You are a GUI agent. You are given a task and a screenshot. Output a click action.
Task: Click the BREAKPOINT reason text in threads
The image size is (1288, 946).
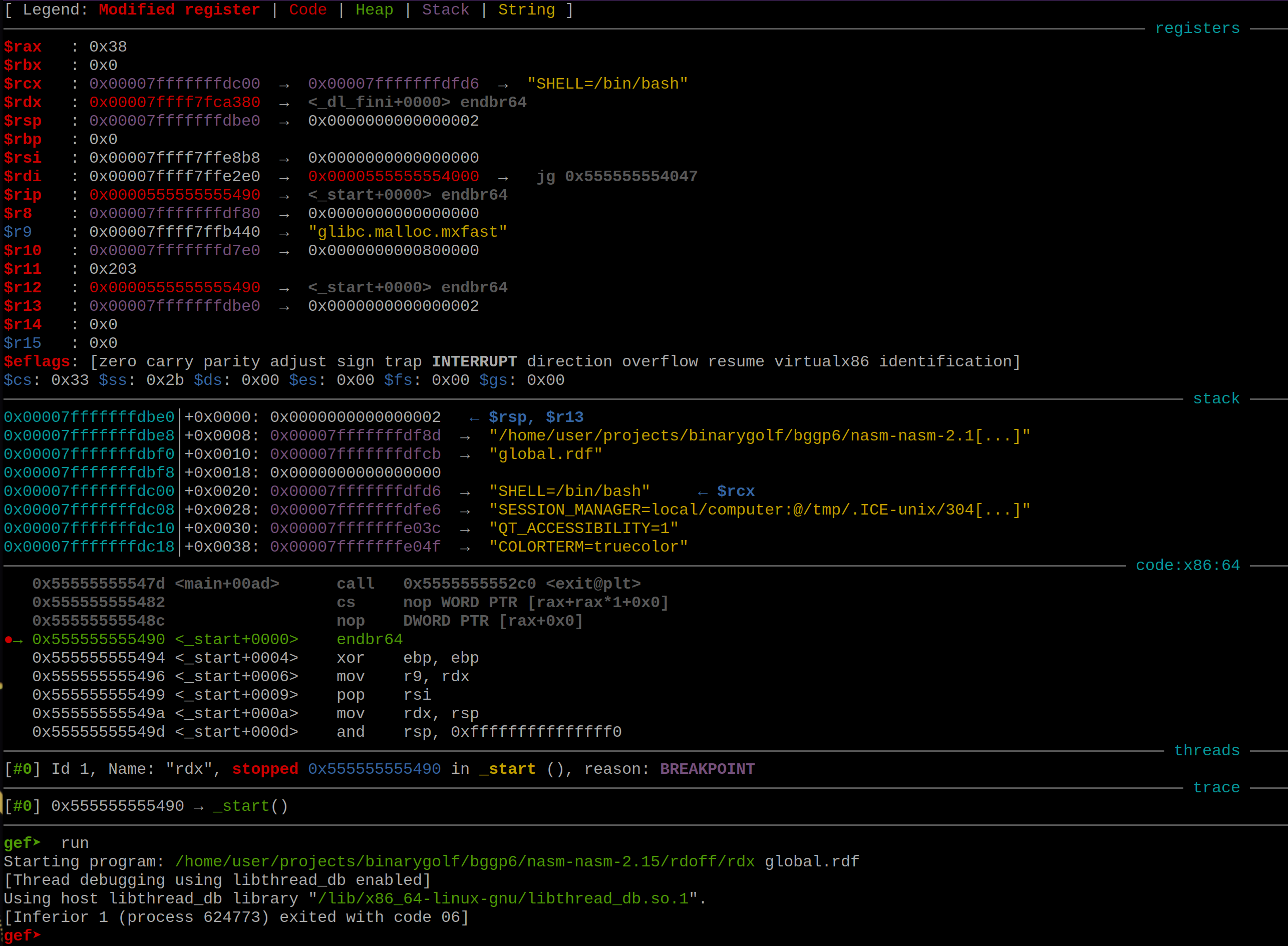pyautogui.click(x=707, y=769)
